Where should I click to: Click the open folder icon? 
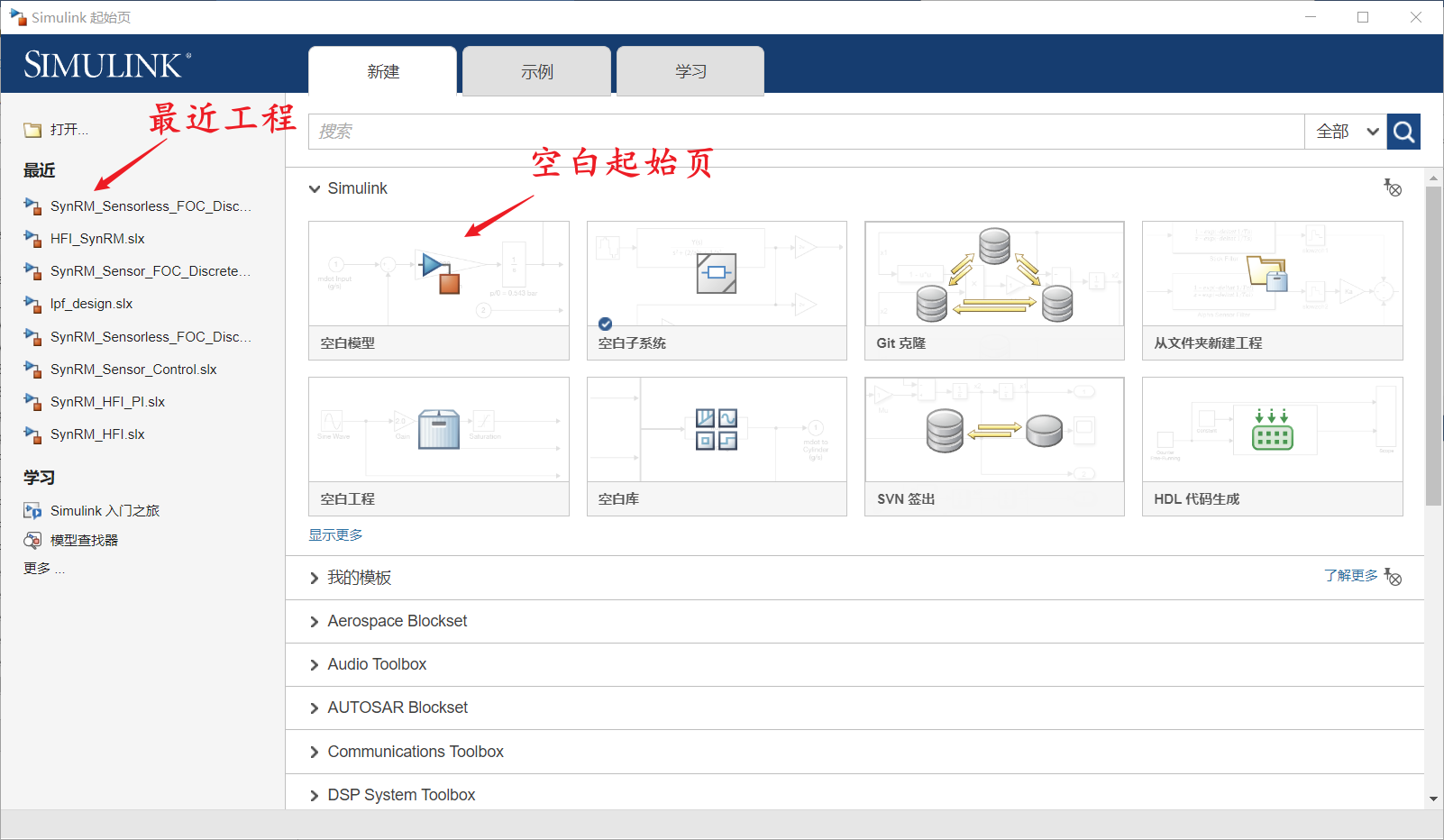pyautogui.click(x=32, y=130)
